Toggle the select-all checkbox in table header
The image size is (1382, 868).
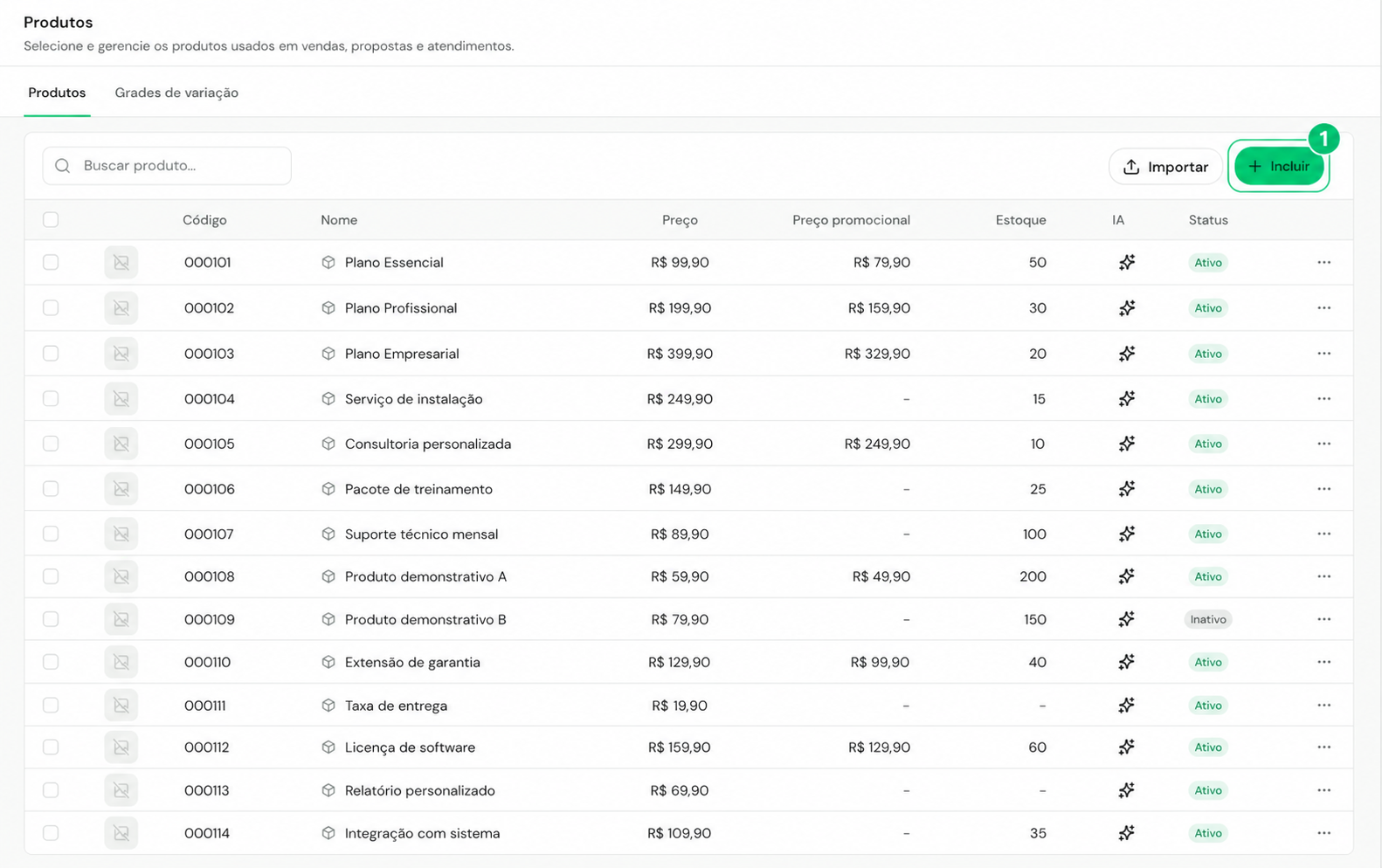click(x=51, y=220)
